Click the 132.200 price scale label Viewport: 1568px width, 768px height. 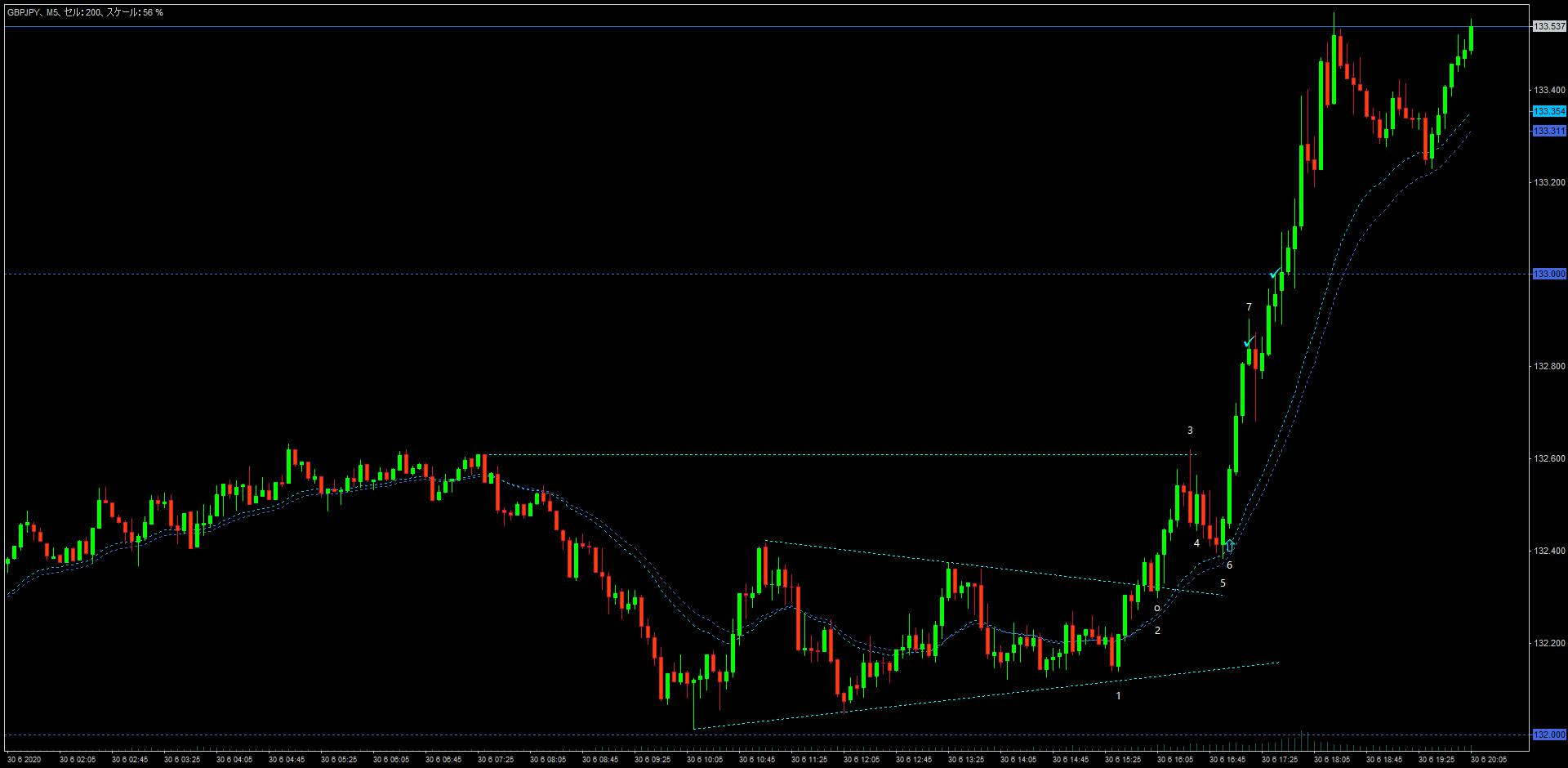pos(1549,643)
